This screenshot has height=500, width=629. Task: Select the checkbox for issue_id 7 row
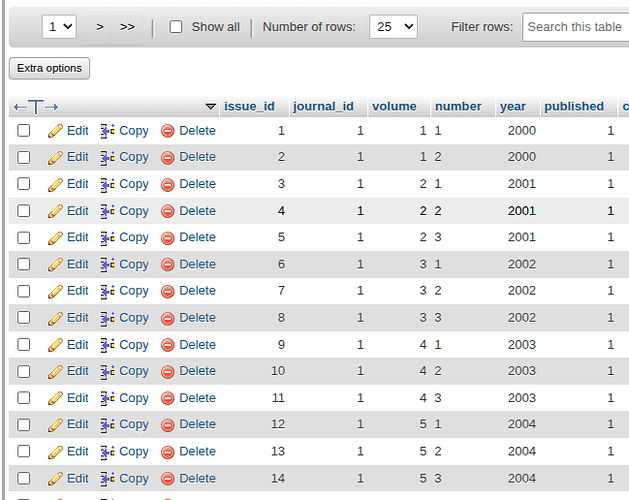coord(24,291)
